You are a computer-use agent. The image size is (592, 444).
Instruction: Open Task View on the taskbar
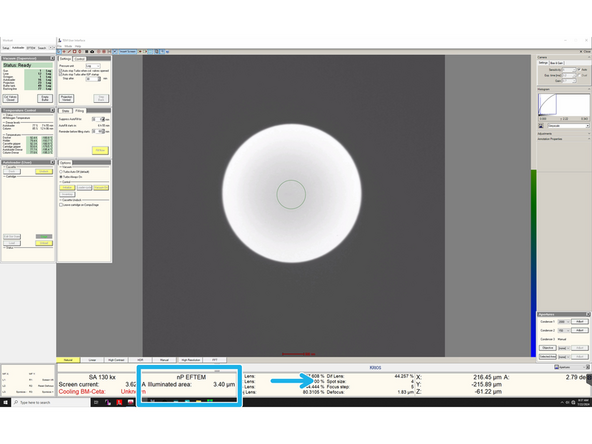96,402
